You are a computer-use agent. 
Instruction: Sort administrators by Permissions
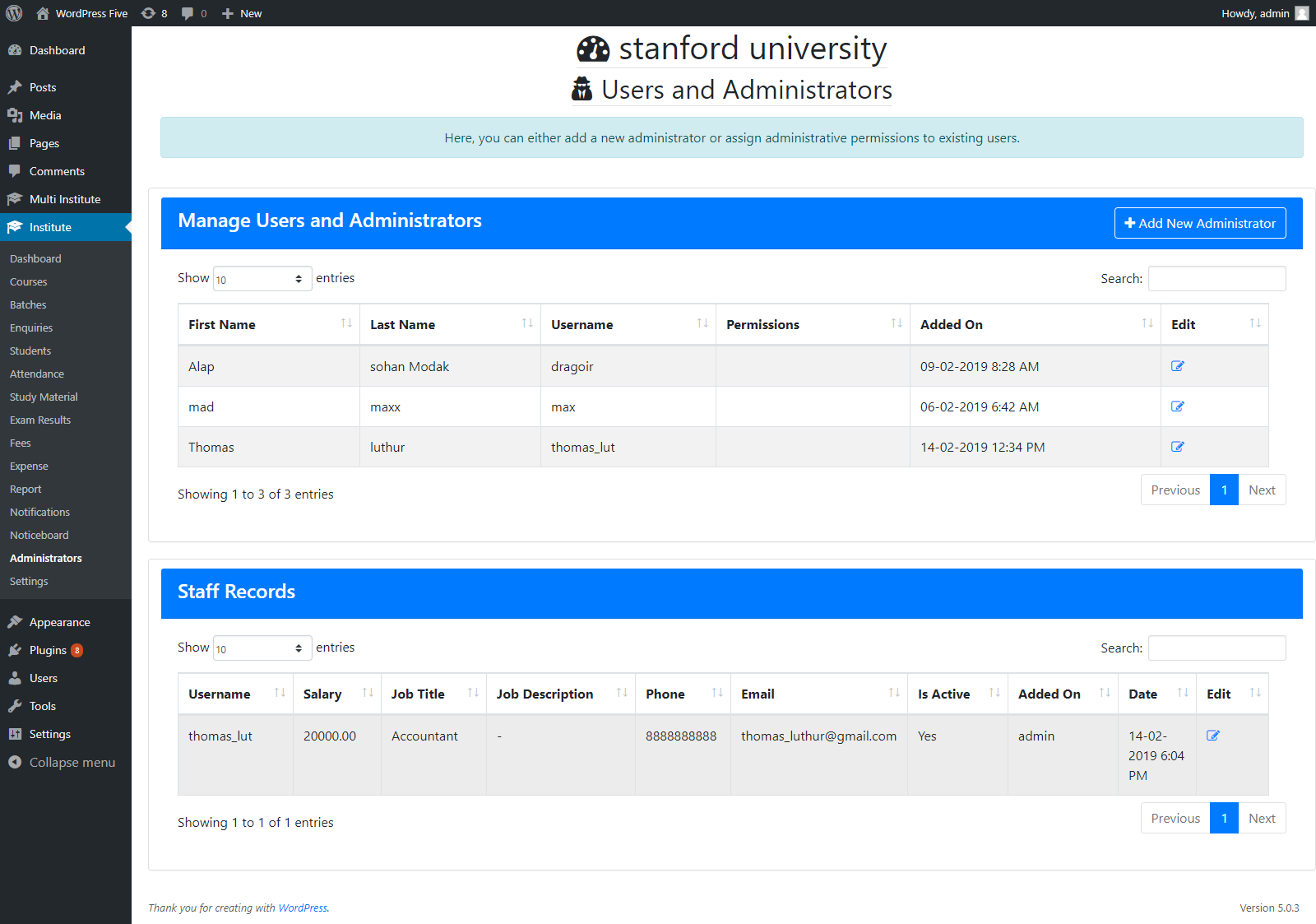[x=813, y=324]
